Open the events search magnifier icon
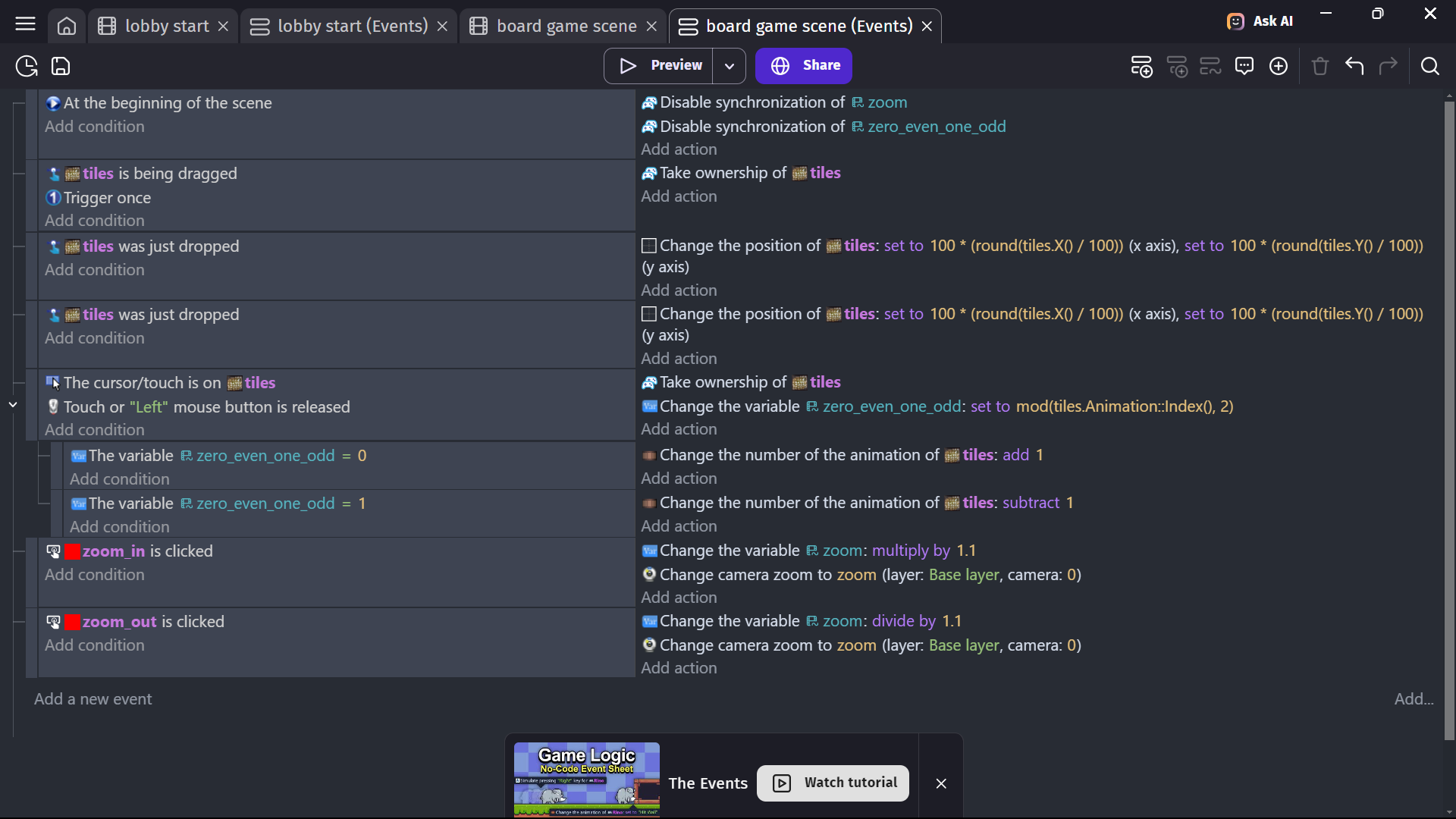The width and height of the screenshot is (1456, 819). pyautogui.click(x=1430, y=66)
